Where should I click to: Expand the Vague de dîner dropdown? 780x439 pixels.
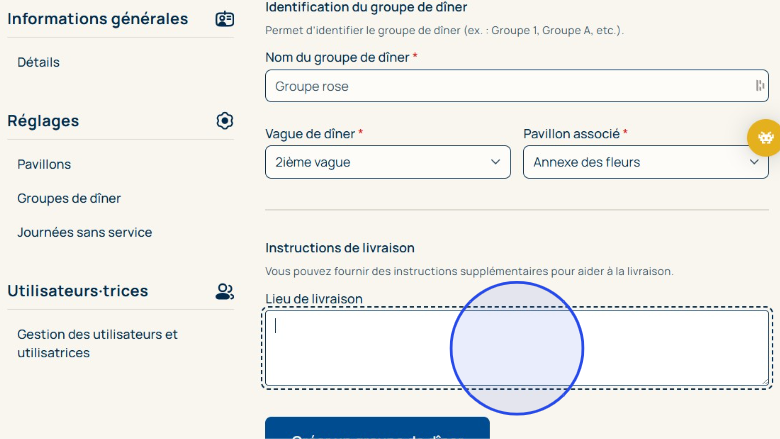click(387, 162)
